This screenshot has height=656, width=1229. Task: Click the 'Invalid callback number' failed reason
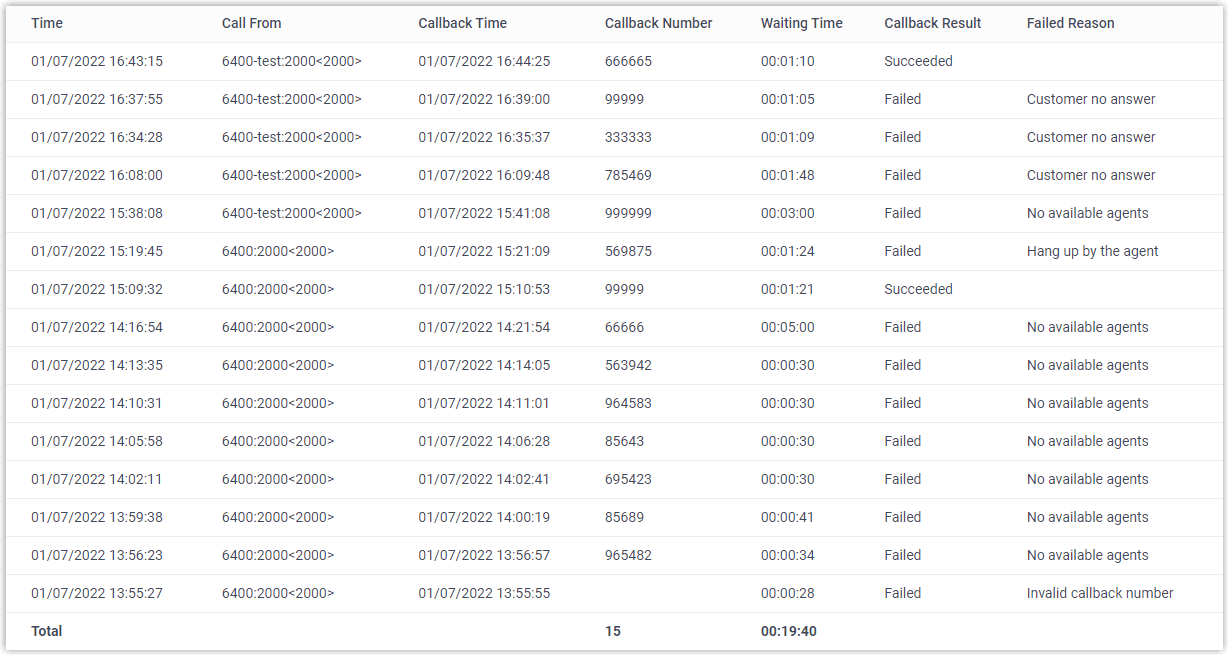[x=1099, y=593]
